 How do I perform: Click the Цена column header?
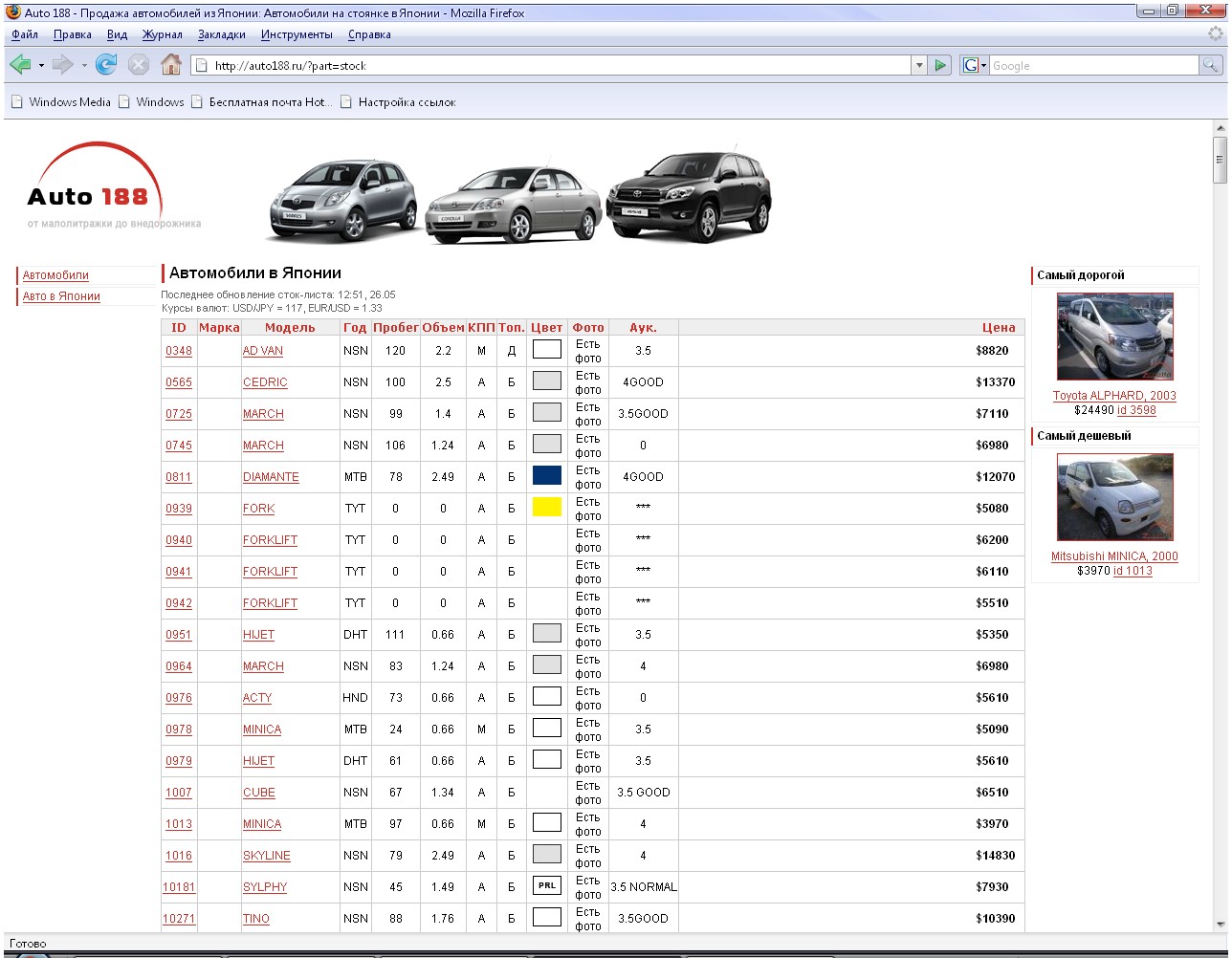tap(999, 328)
